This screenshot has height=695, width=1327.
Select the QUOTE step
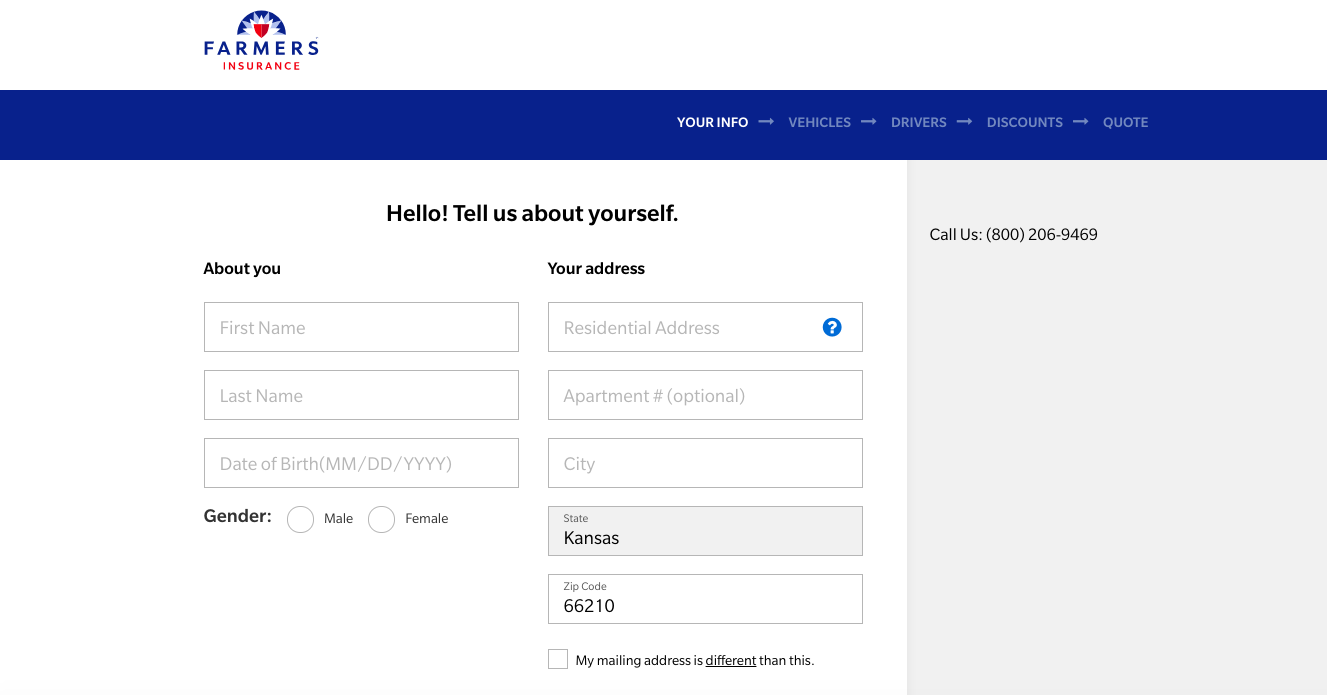1125,121
